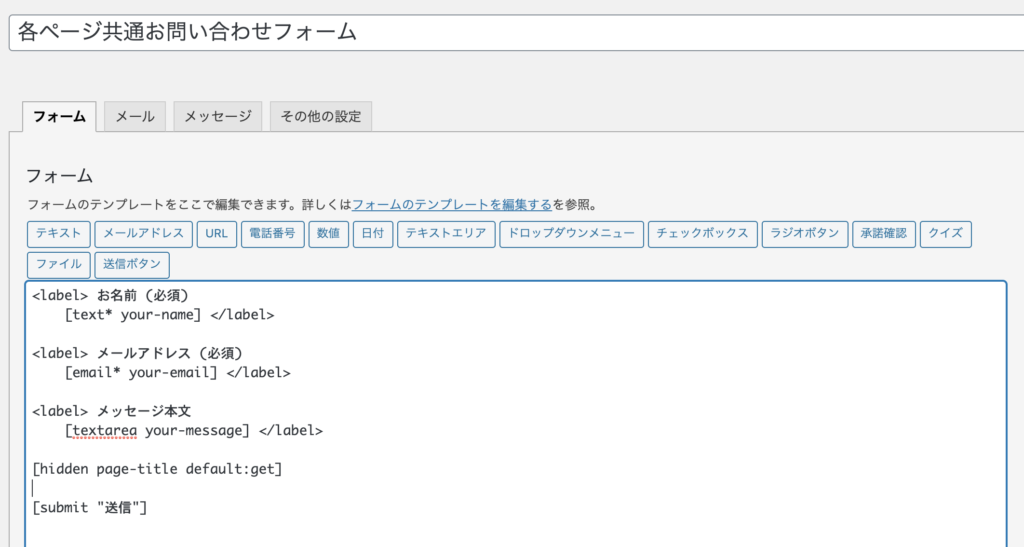Viewport: 1024px width, 547px height.
Task: Add a ドロップダウンメニュー tag
Action: (571, 234)
